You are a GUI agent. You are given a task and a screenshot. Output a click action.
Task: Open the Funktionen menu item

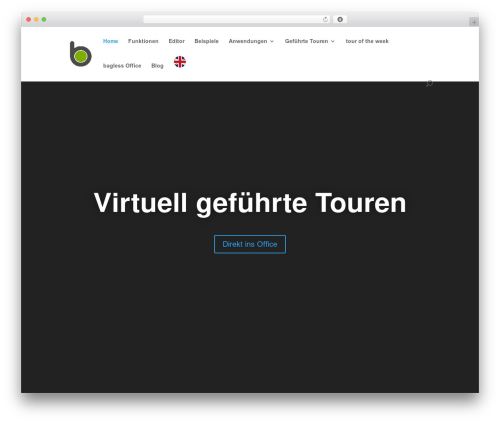143,41
